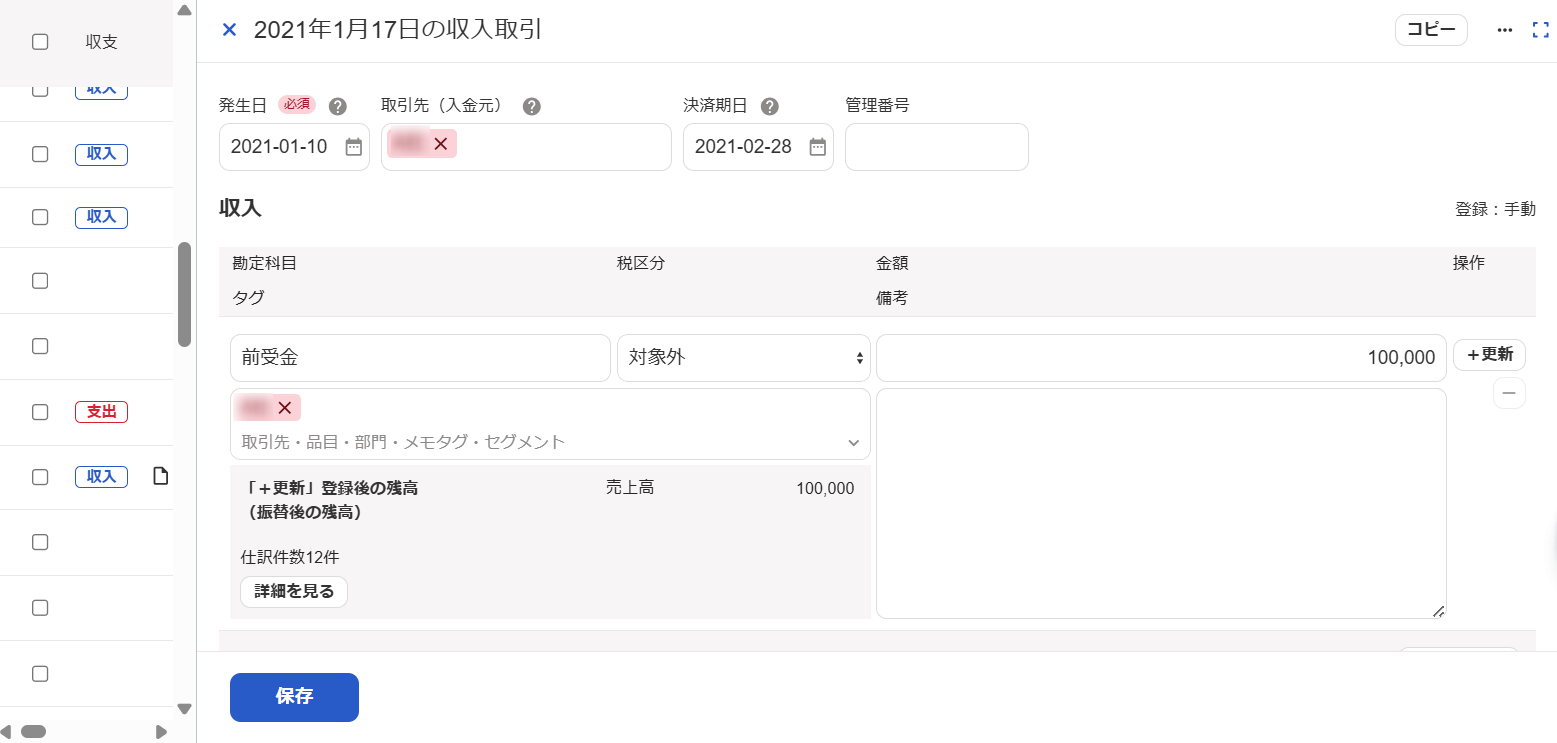This screenshot has height=743, width=1557.
Task: Click the help icon beside 発生日
Action: [x=337, y=106]
